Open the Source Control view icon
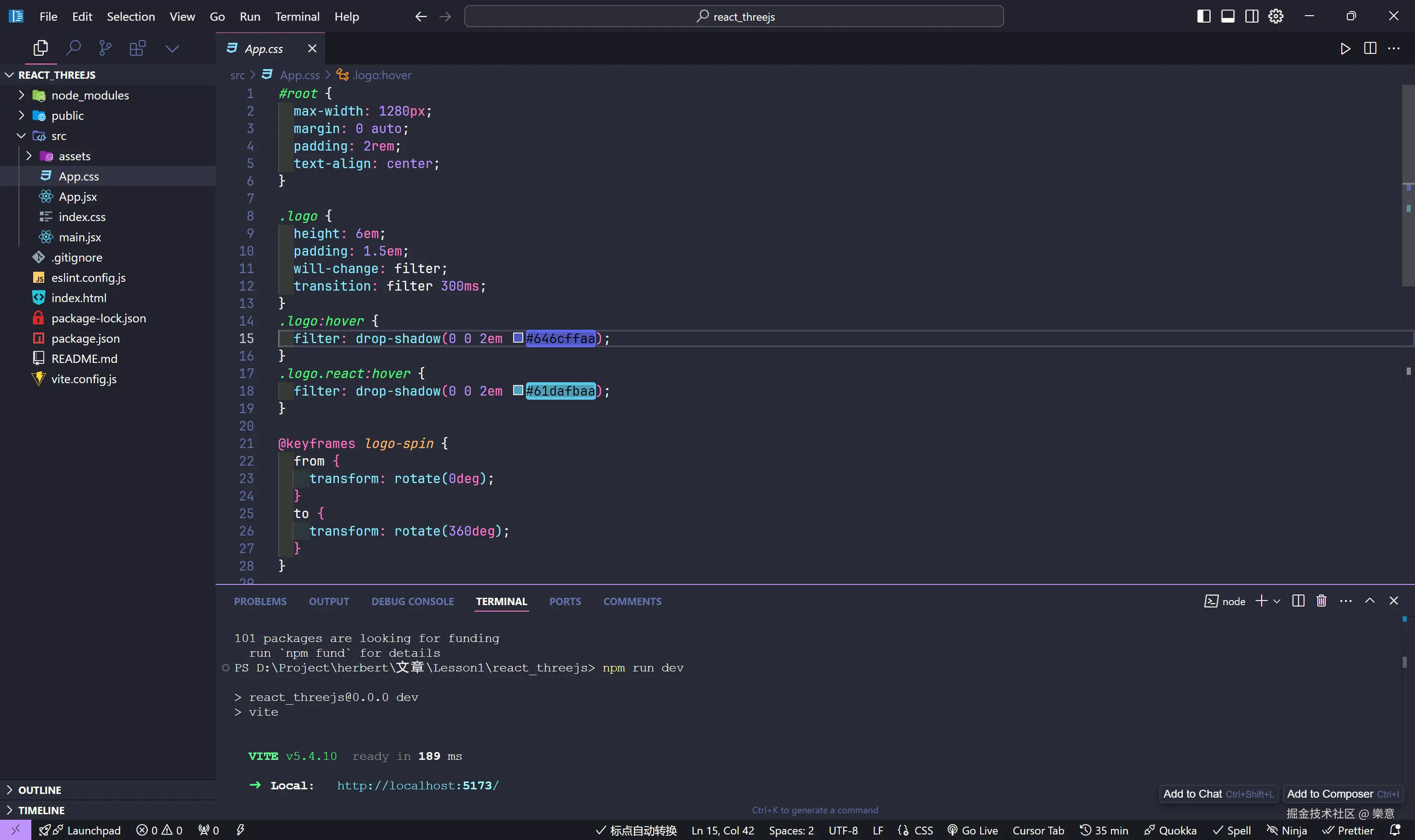The height and width of the screenshot is (840, 1415). 105,48
